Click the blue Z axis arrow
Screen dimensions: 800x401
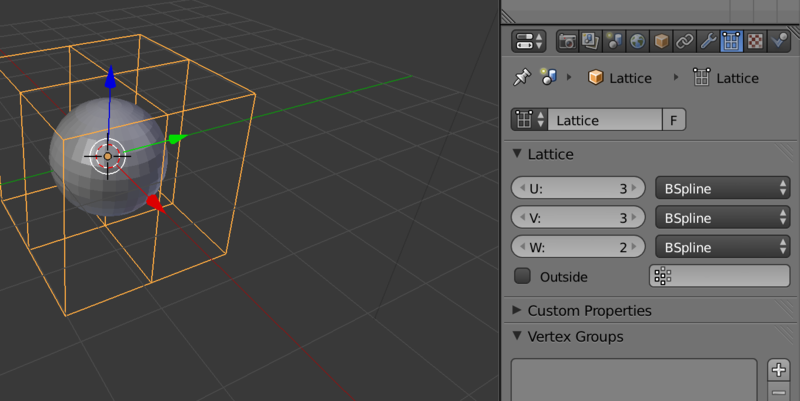point(110,77)
